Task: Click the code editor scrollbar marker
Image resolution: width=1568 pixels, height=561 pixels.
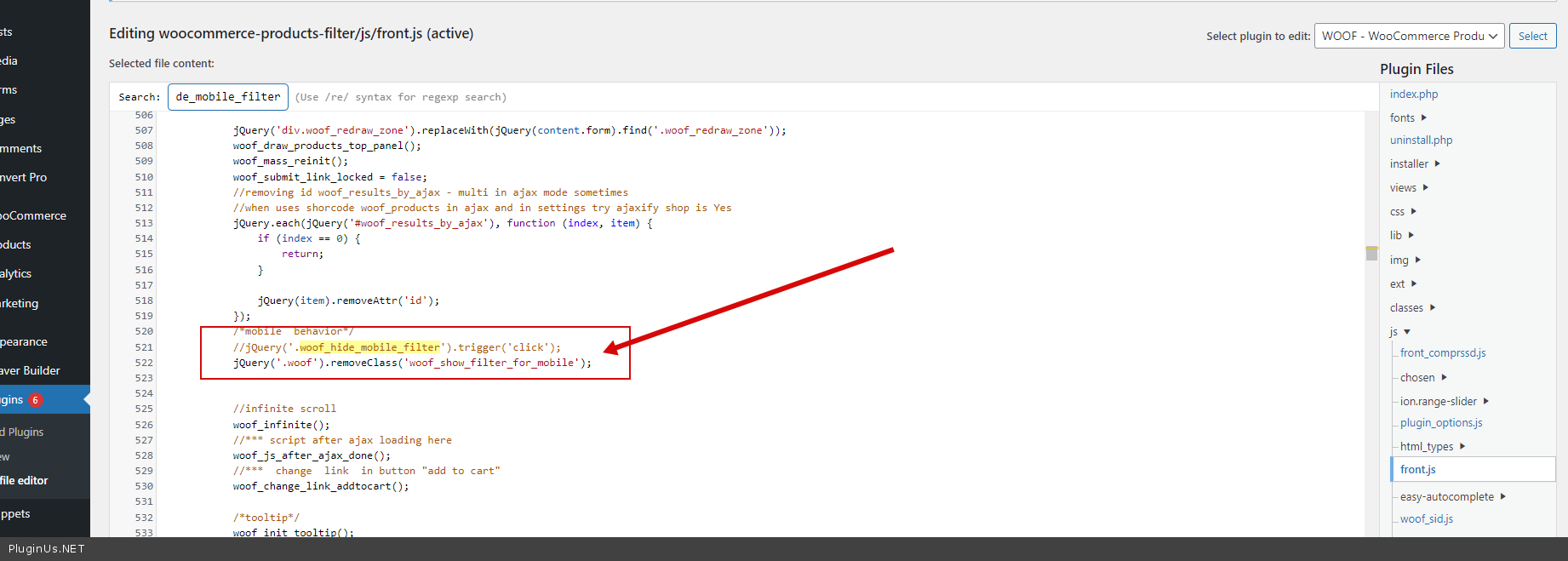Action: (1371, 253)
